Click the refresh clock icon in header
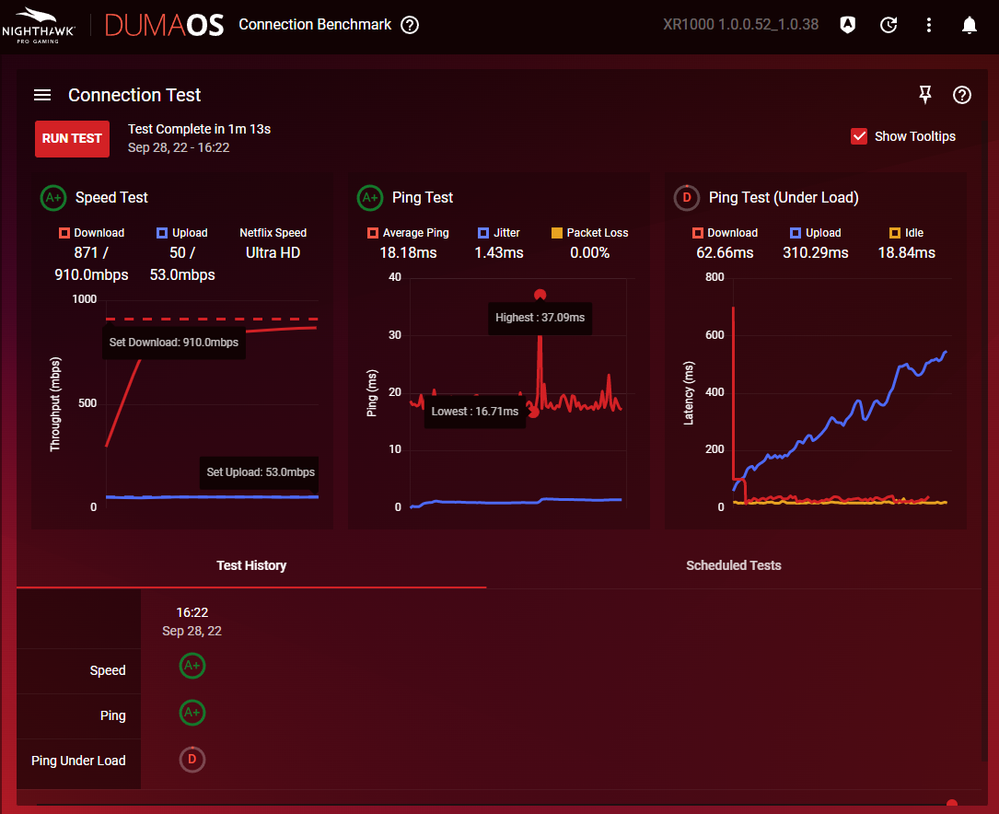The width and height of the screenshot is (999, 814). pyautogui.click(x=888, y=25)
